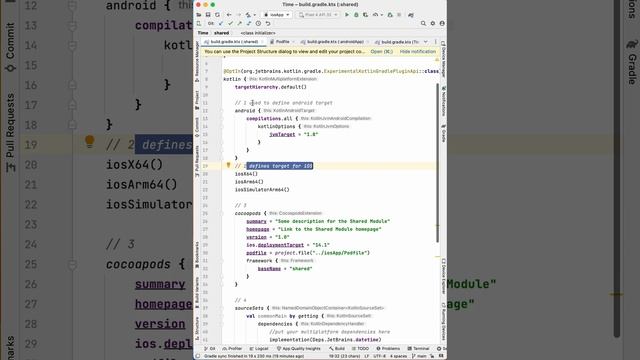
Task: Navigate forward with the right arrow icon
Action: tap(238, 15)
